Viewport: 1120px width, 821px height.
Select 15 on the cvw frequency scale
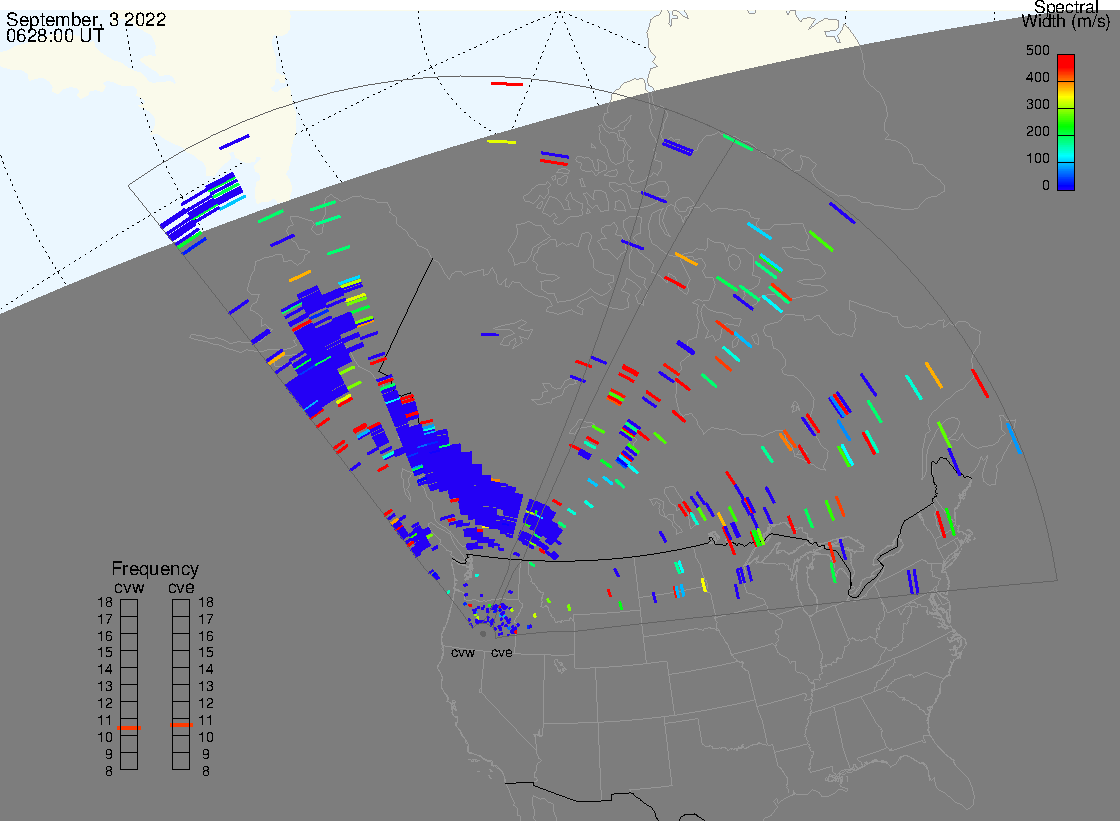105,652
